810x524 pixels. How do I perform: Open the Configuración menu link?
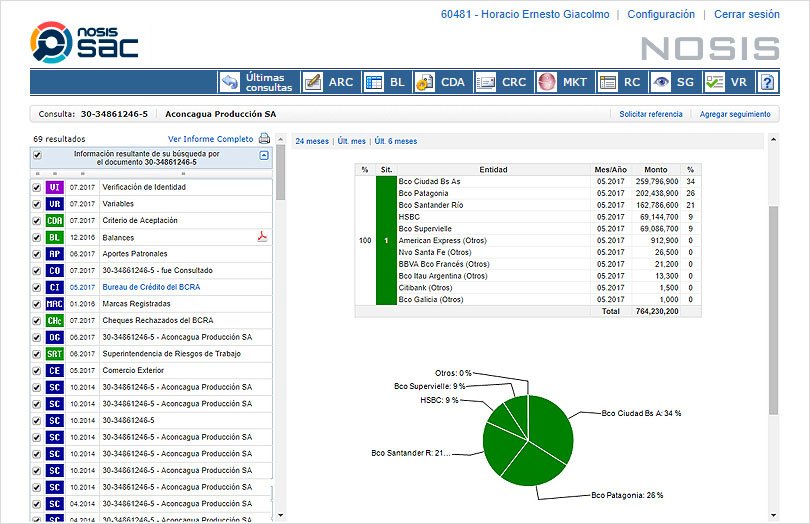tap(661, 14)
